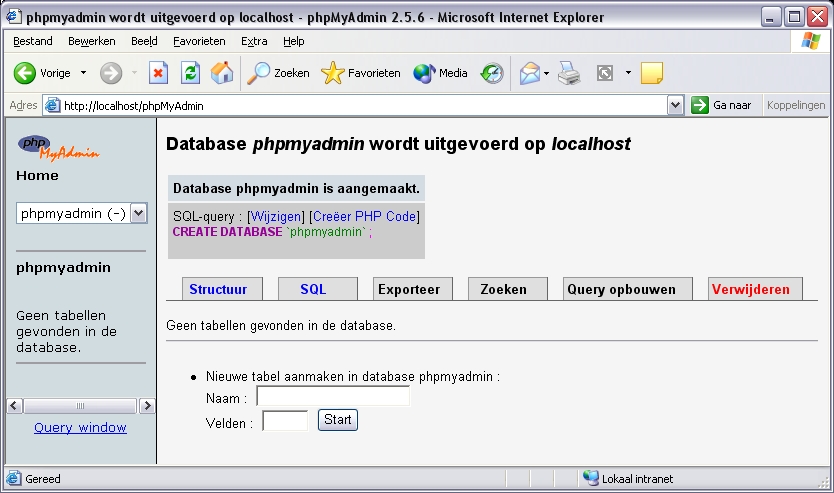Switch to the Zoeken tab
The image size is (834, 493).
[x=507, y=289]
